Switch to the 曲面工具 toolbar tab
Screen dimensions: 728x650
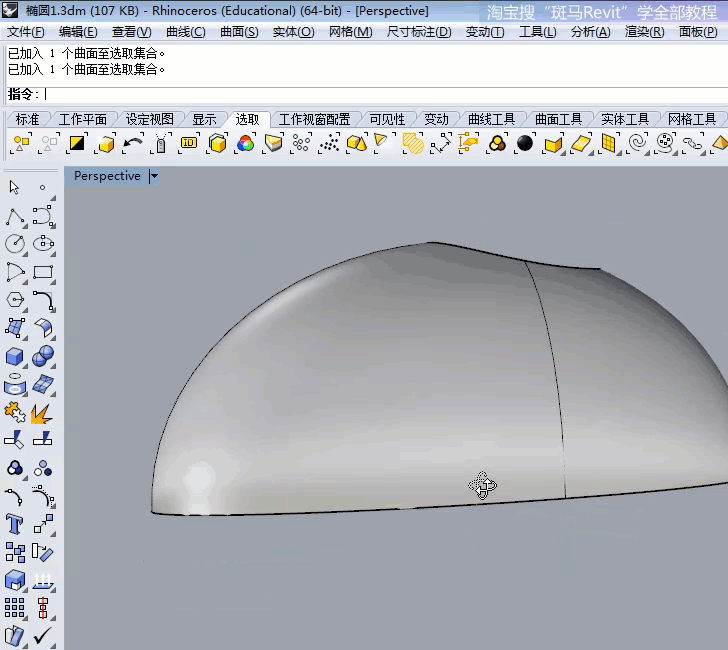point(559,120)
